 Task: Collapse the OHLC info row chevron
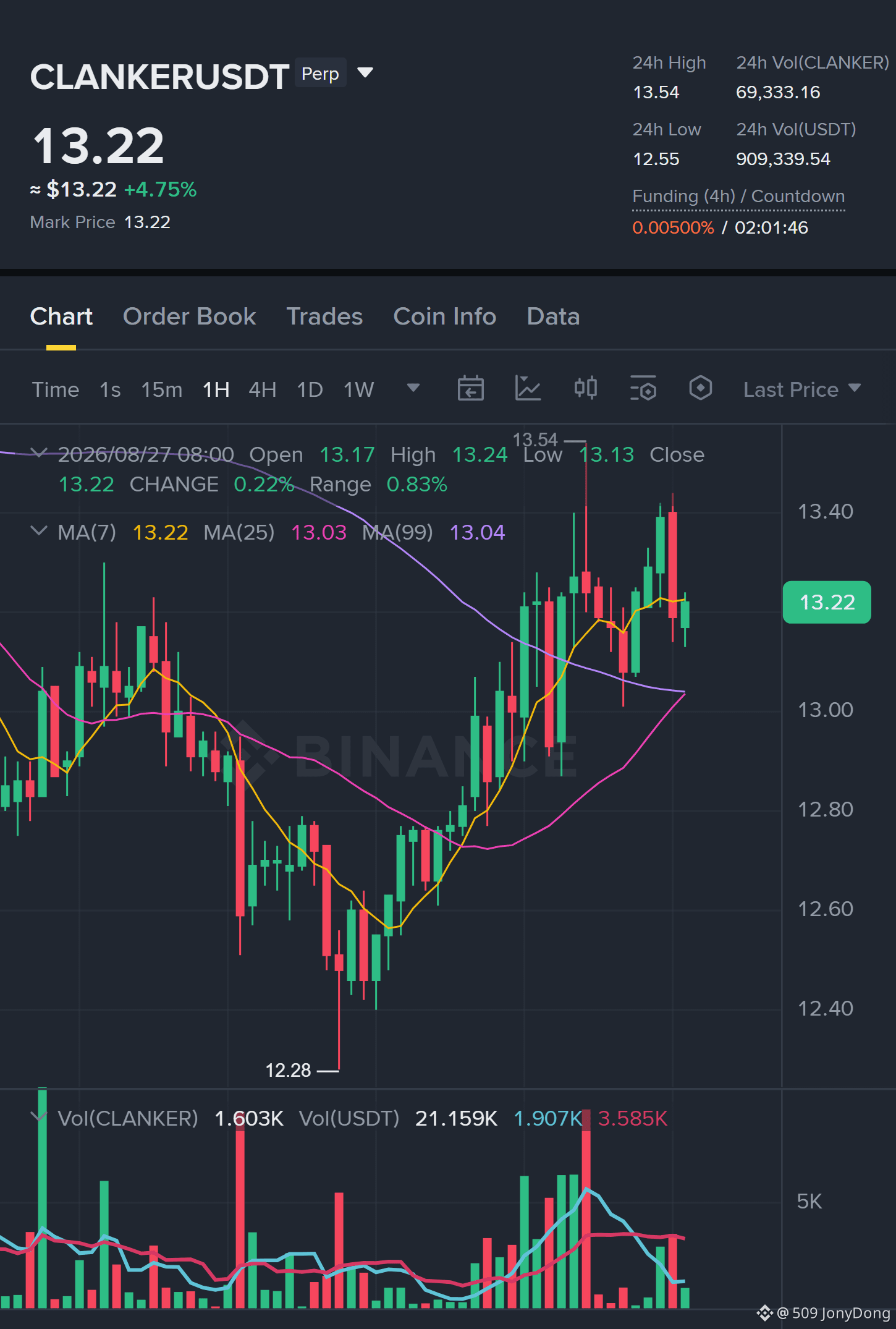click(x=39, y=453)
